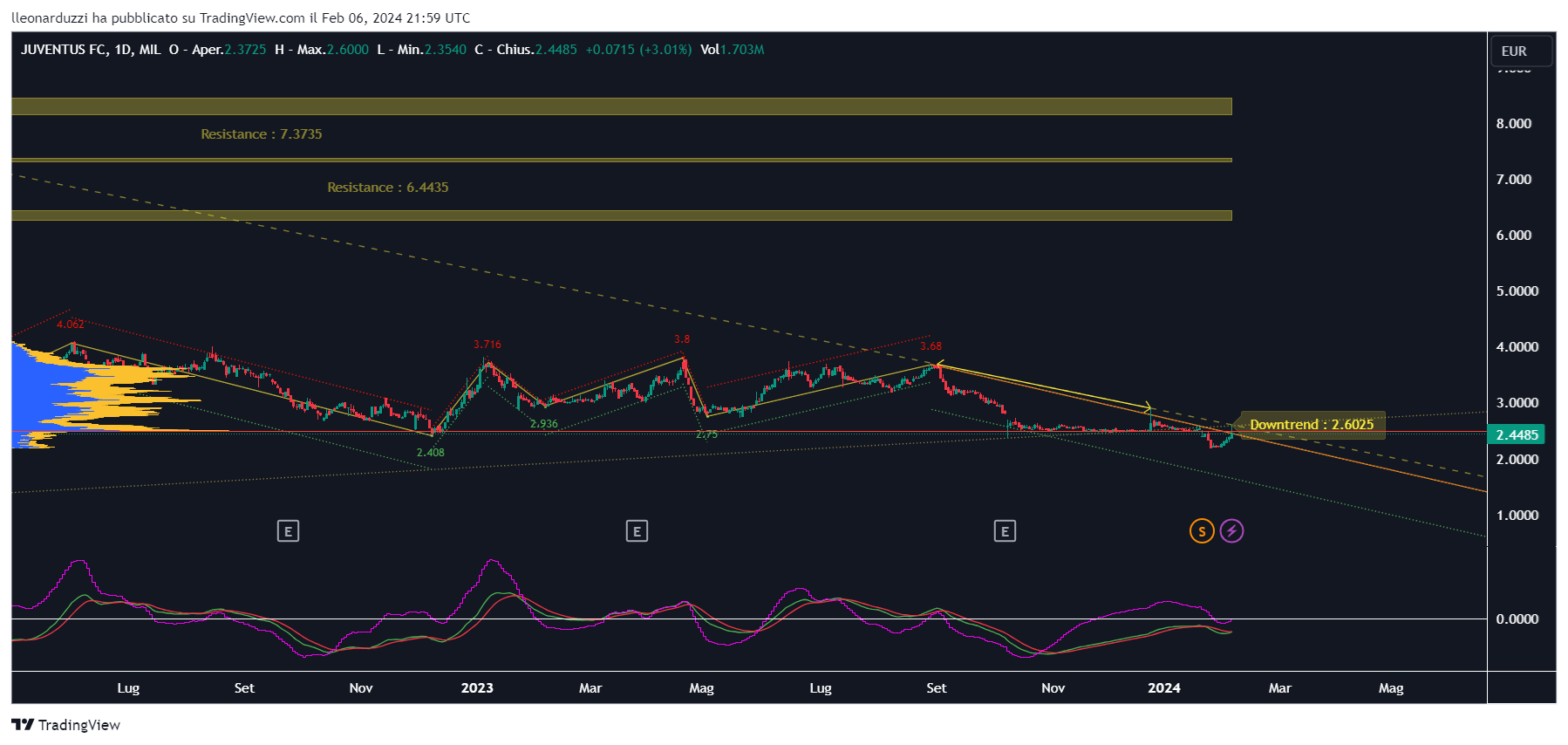1568x745 pixels.
Task: Click the earnings E marker near Mag 2023
Action: [x=637, y=530]
